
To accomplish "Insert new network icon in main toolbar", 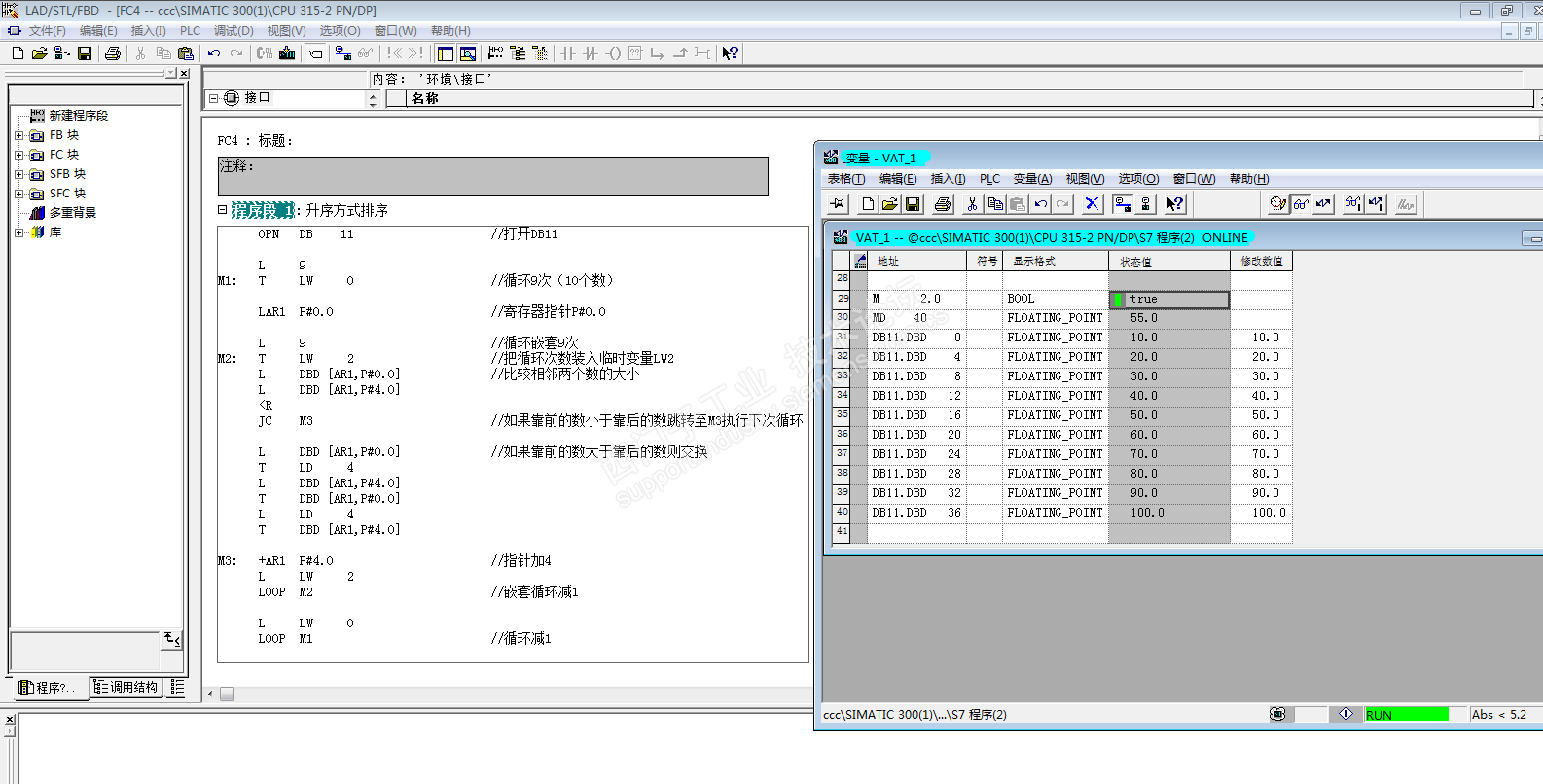I will tap(495, 53).
